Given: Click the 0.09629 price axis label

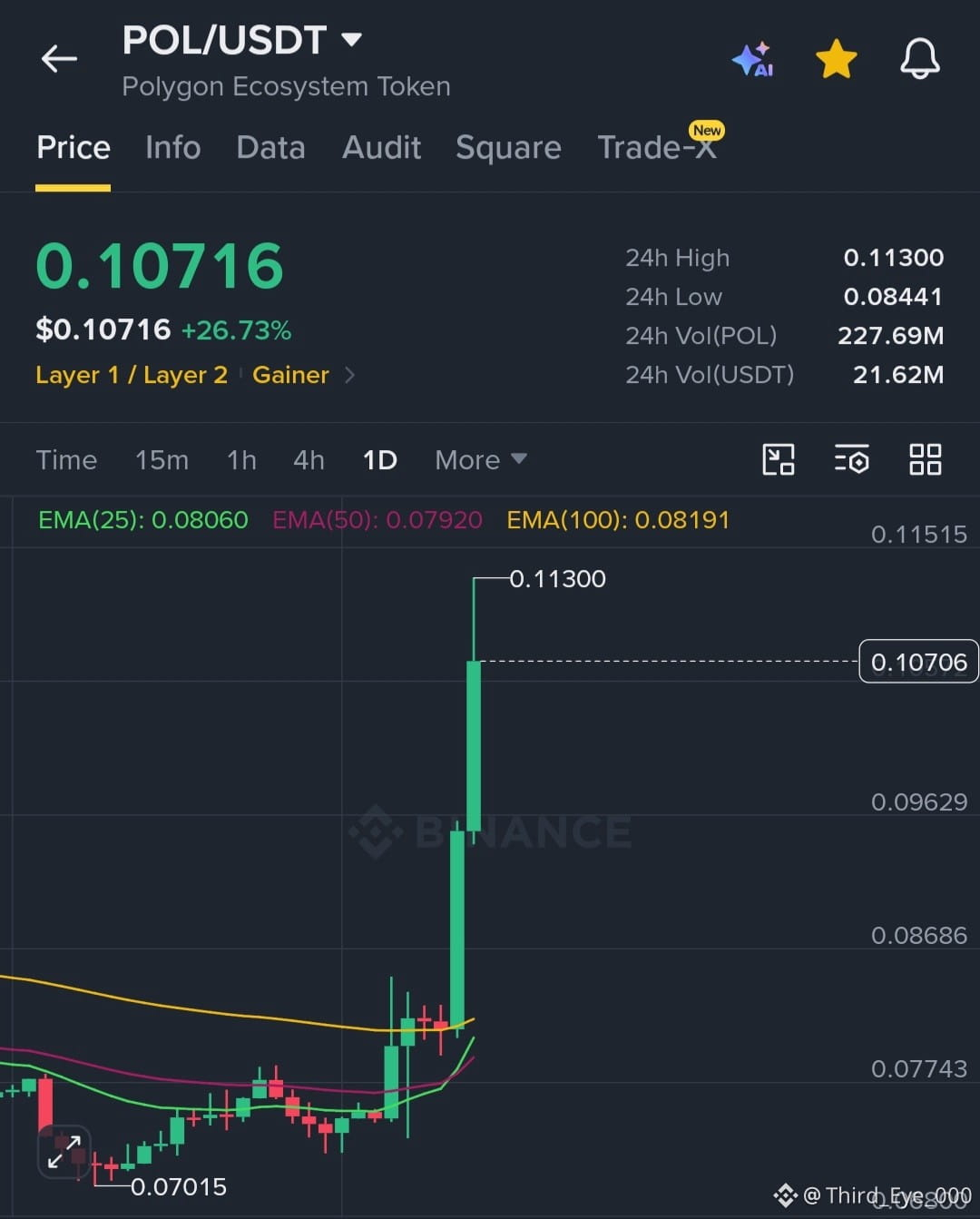Looking at the screenshot, I should [918, 802].
